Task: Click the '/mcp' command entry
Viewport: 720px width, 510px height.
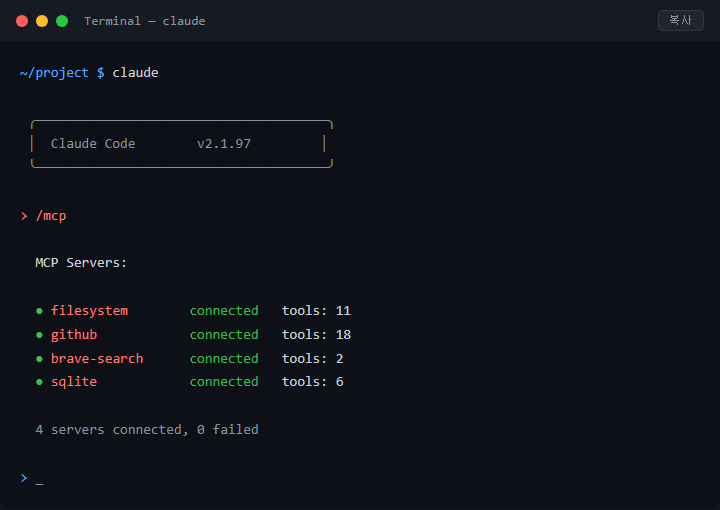Action: click(x=51, y=216)
